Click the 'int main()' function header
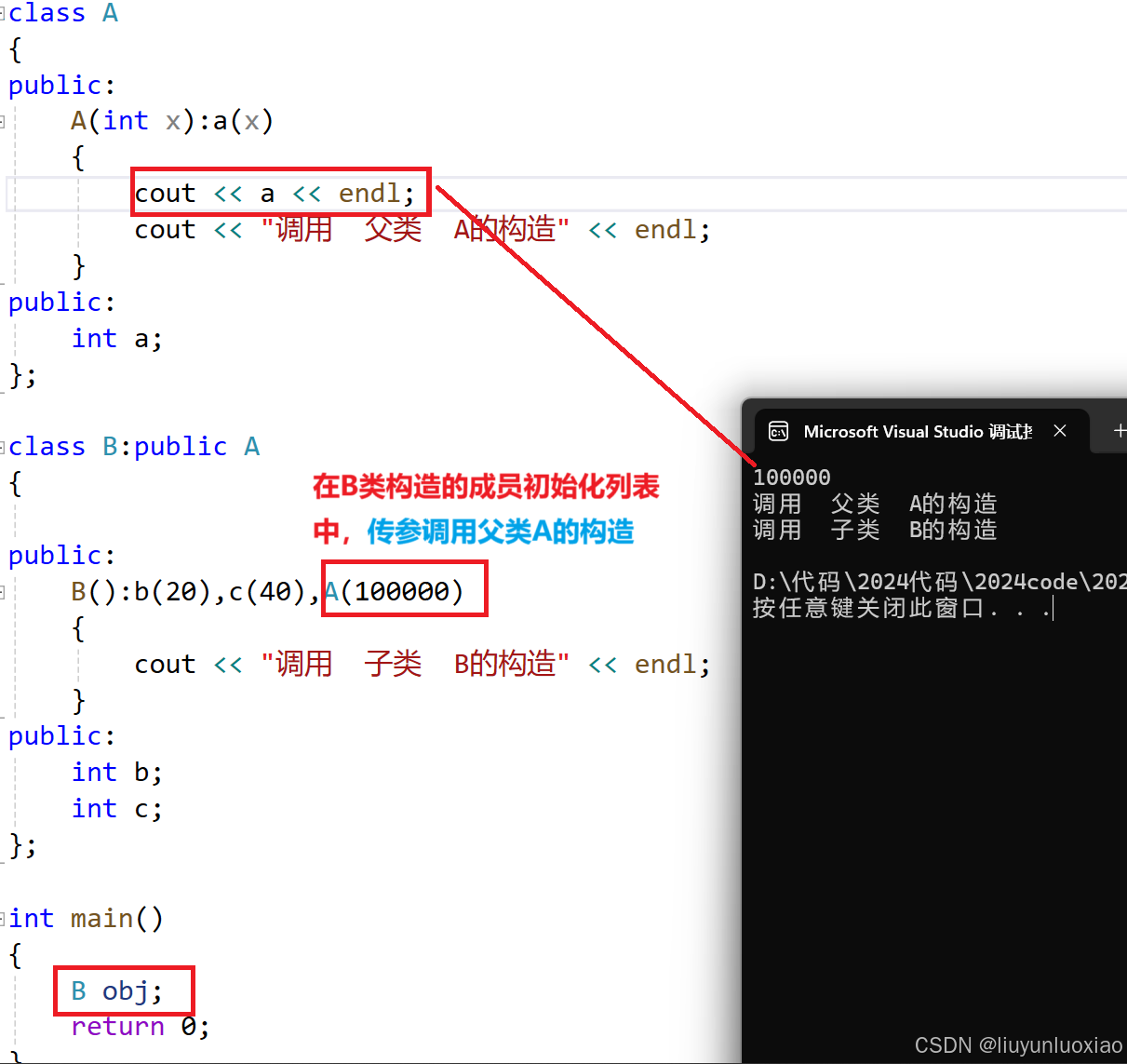This screenshot has width=1127, height=1064. [86, 919]
